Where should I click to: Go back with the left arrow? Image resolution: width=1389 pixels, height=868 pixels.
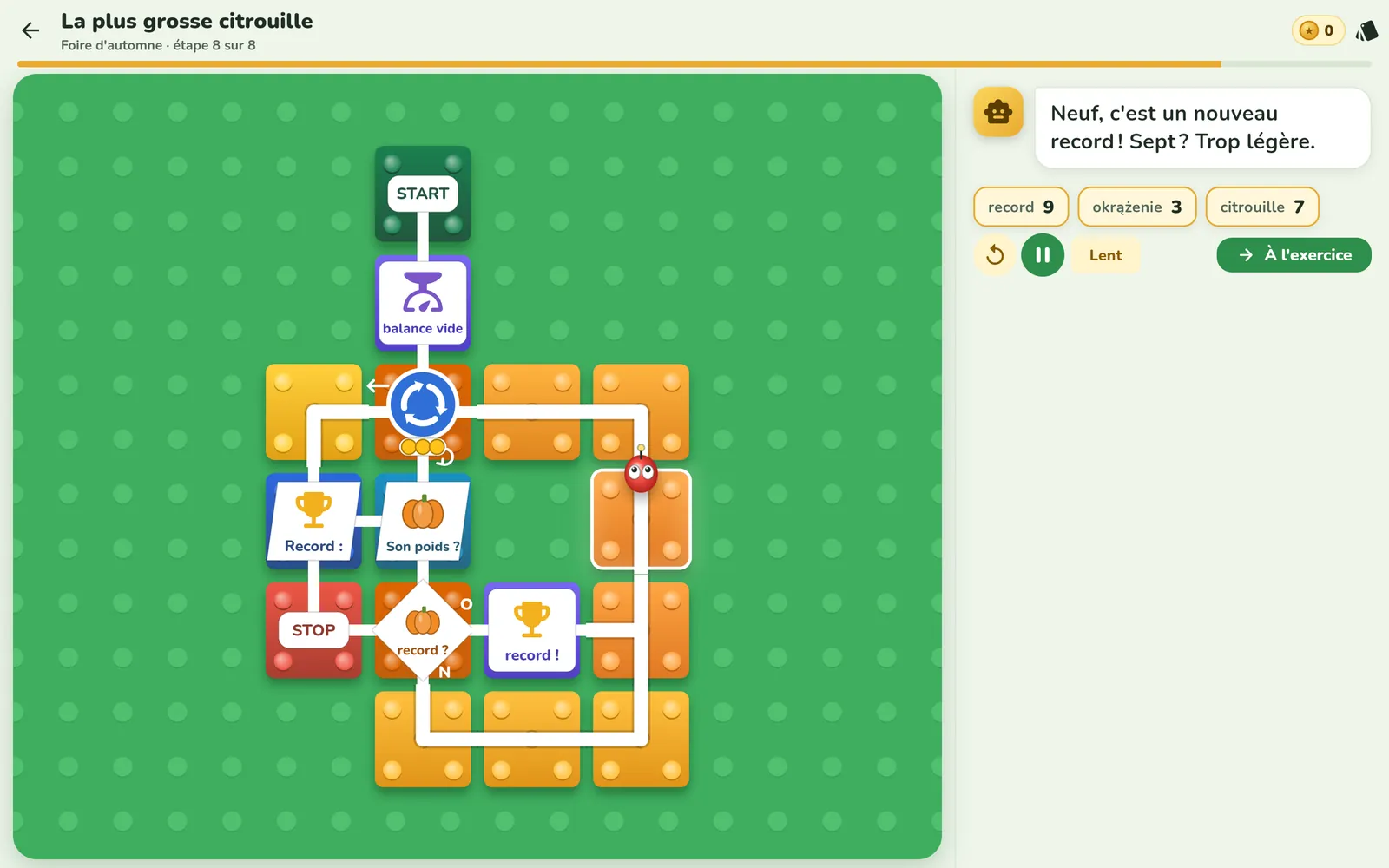pyautogui.click(x=30, y=31)
